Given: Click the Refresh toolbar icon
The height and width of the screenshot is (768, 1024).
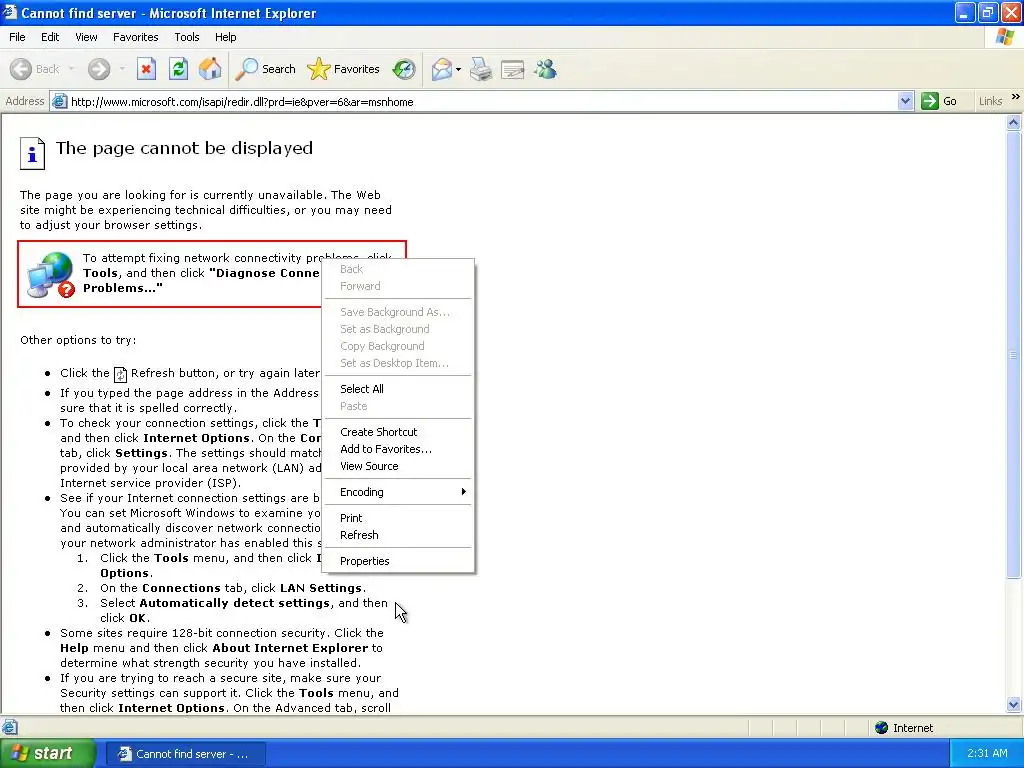Looking at the screenshot, I should click(x=178, y=69).
